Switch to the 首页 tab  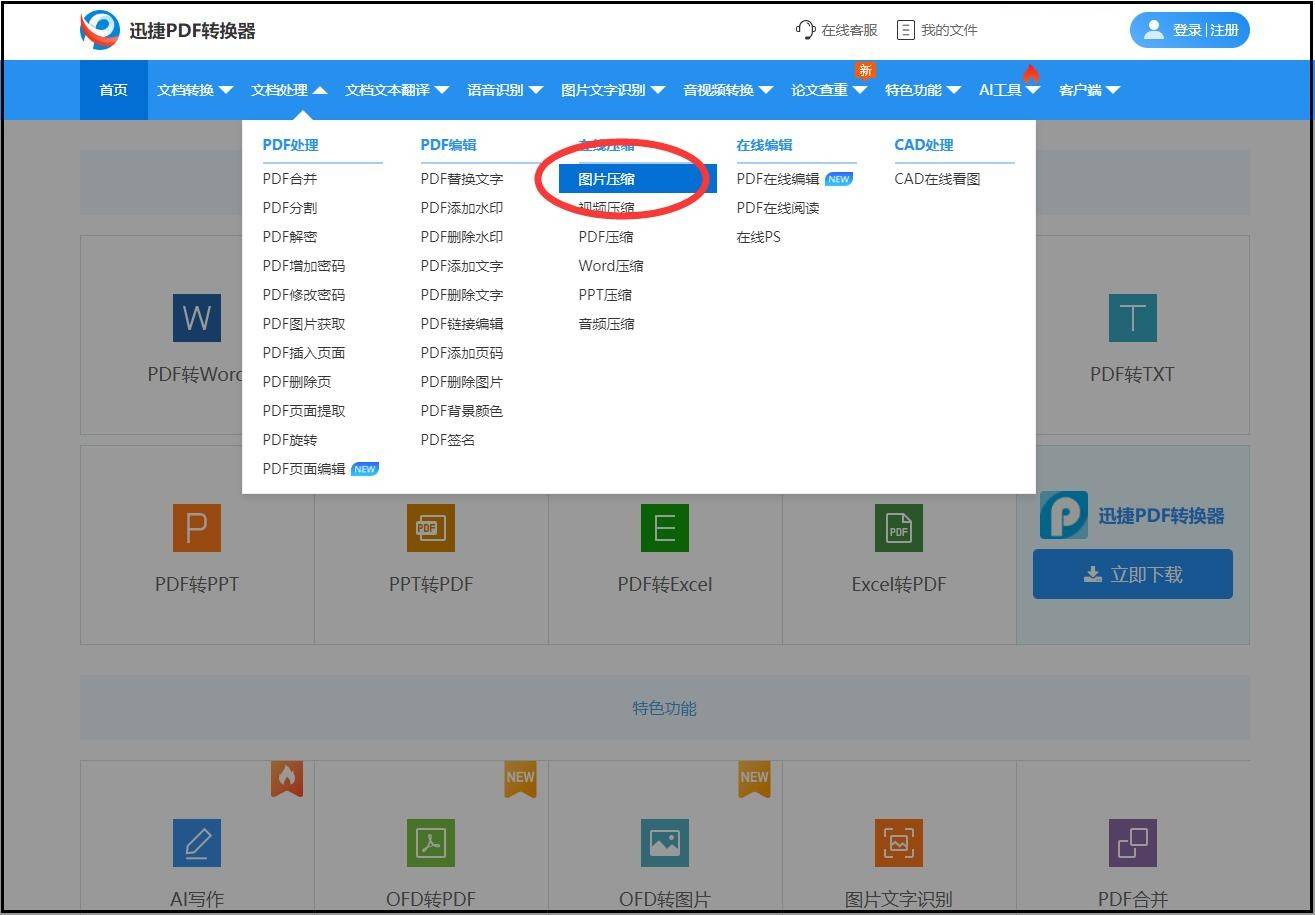pos(113,89)
